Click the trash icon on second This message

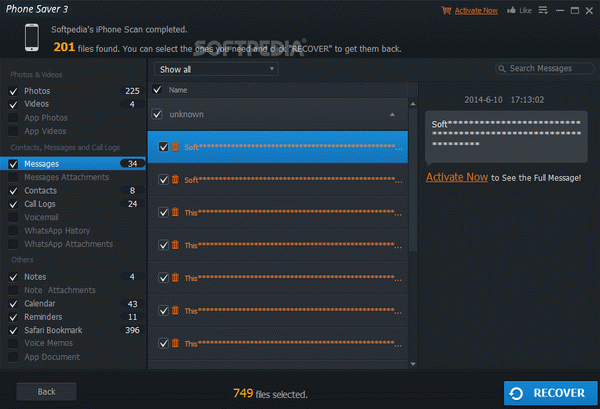click(175, 244)
